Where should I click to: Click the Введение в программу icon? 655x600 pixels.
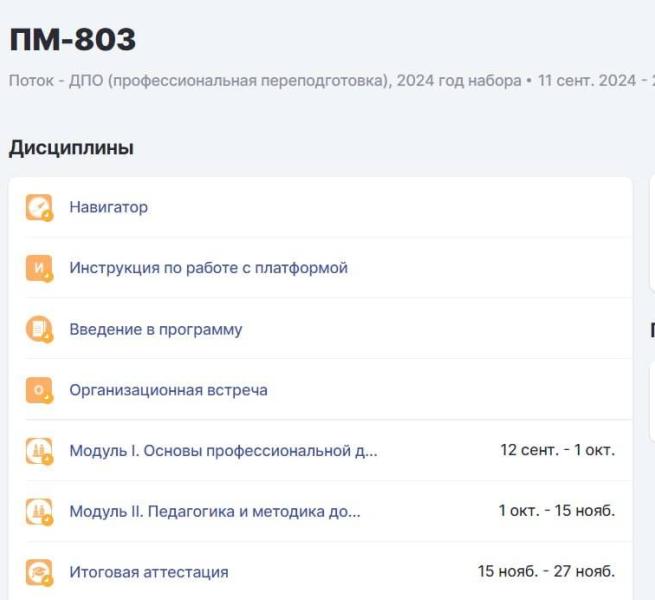pyautogui.click(x=38, y=329)
